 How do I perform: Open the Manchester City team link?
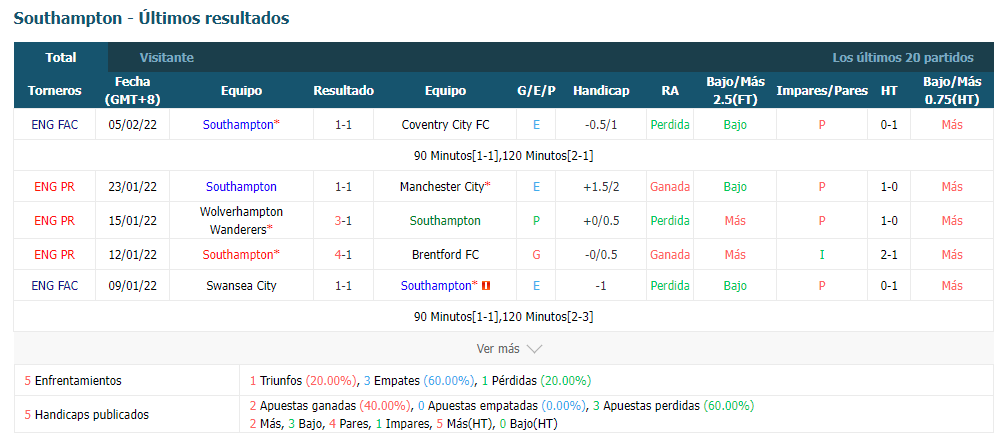coord(442,187)
